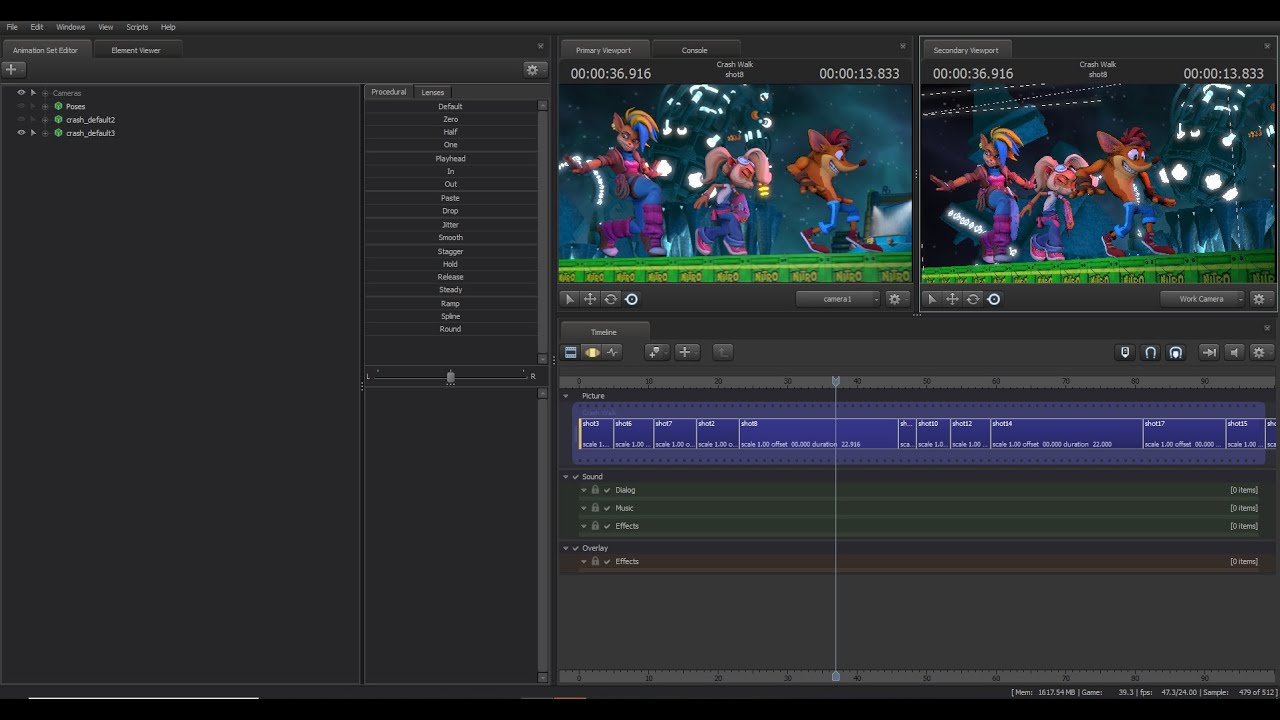Activate the rotate tool in Secondary Viewport
The height and width of the screenshot is (720, 1280).
[x=973, y=299]
